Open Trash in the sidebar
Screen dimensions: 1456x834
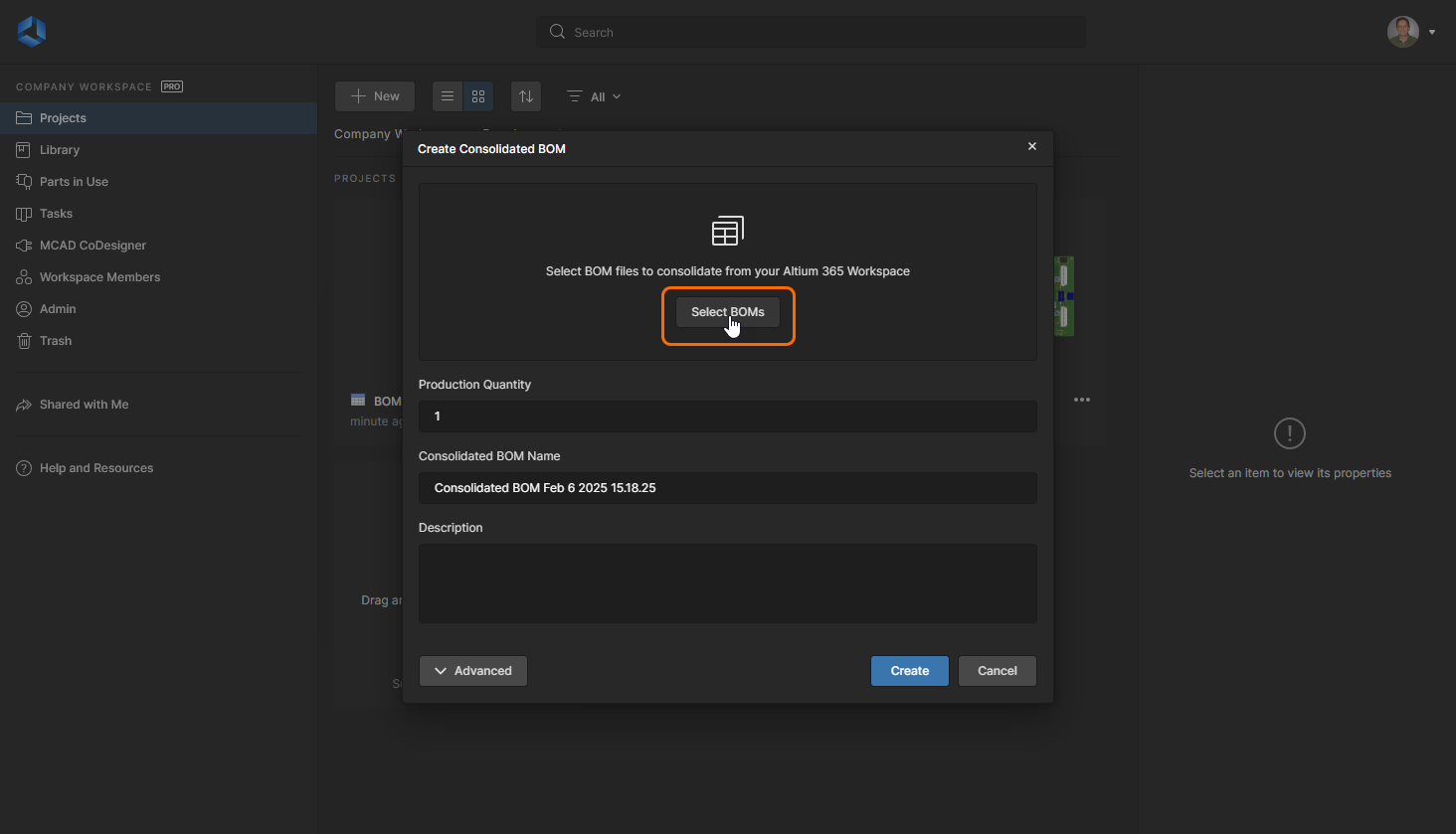(x=158, y=341)
